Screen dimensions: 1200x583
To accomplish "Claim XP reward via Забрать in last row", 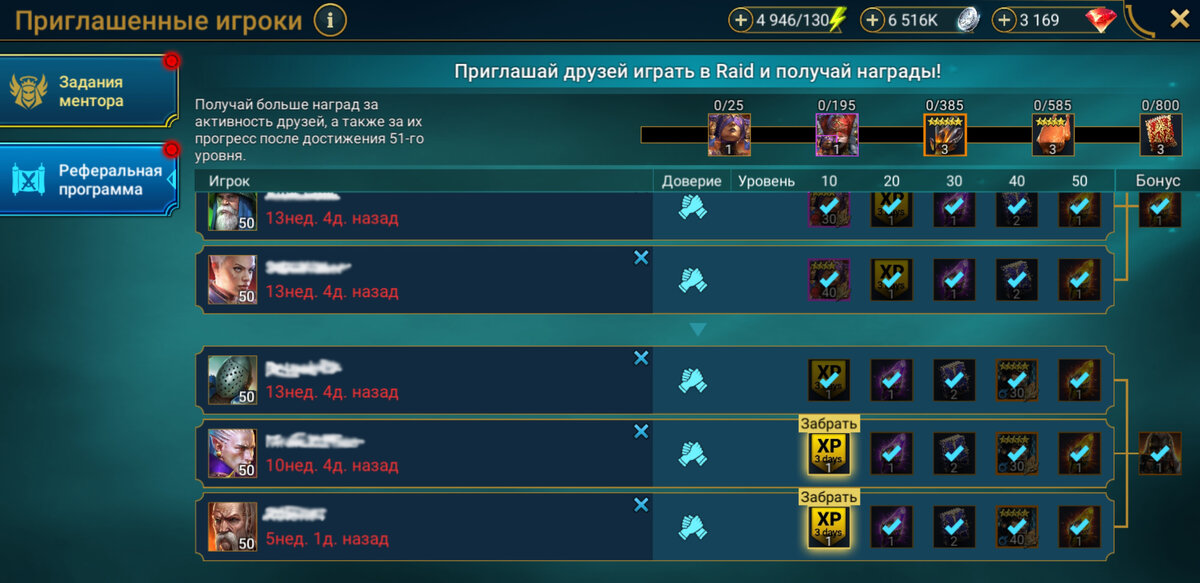I will 829,496.
